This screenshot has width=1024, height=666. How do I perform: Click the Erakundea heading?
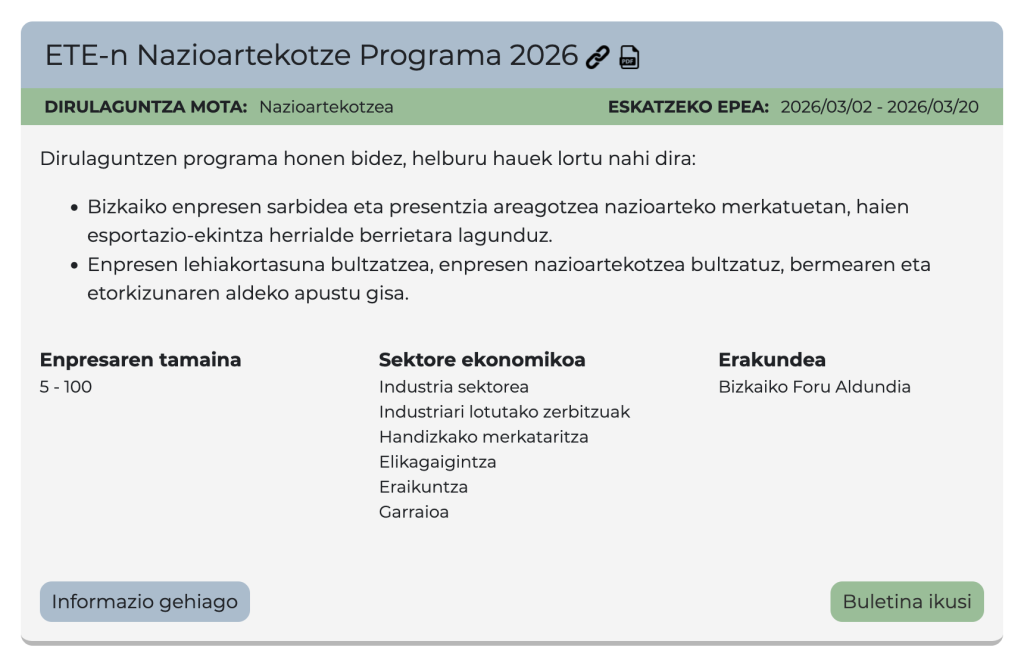[772, 360]
